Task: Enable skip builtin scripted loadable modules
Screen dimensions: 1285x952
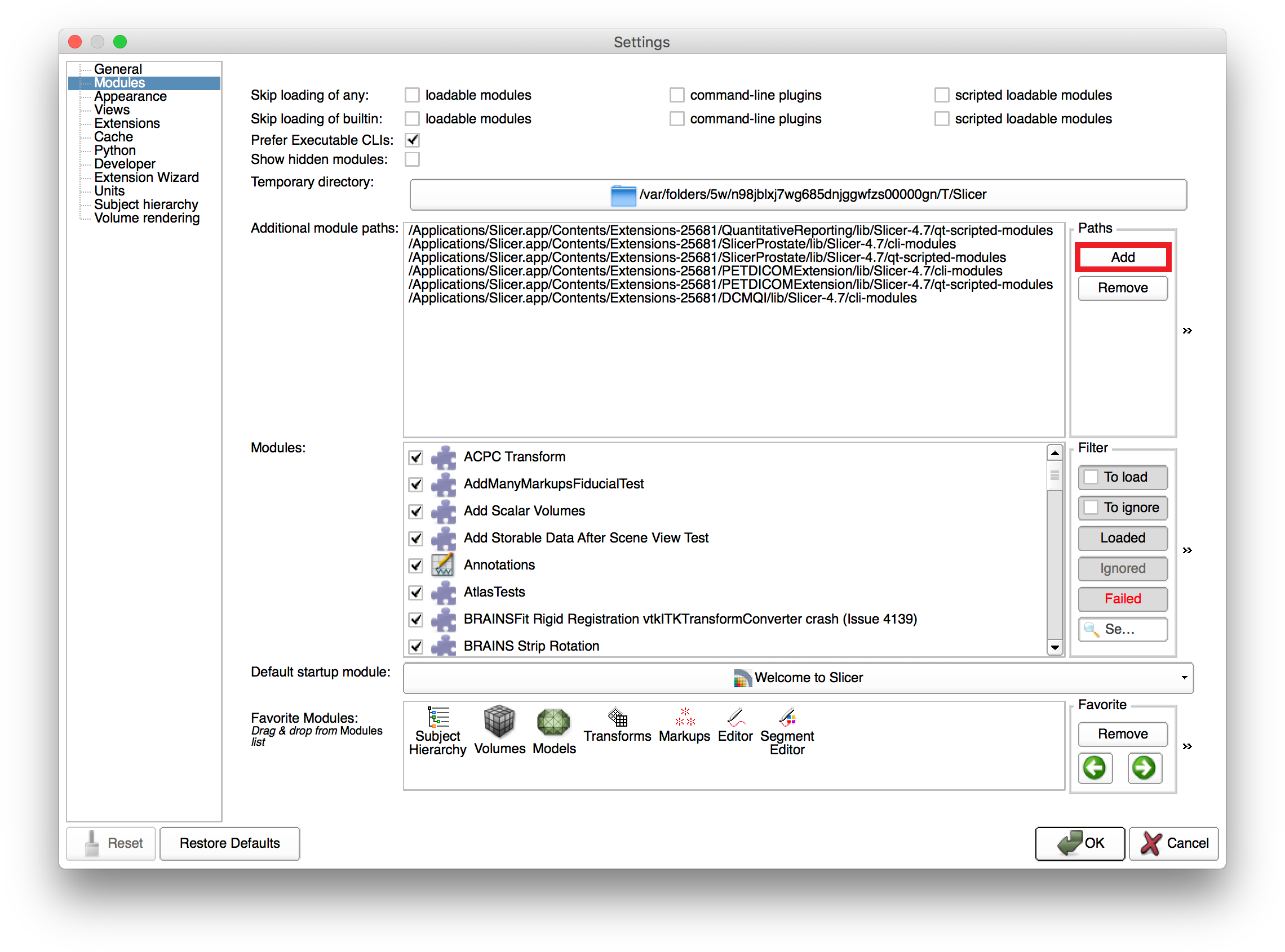Action: (941, 119)
